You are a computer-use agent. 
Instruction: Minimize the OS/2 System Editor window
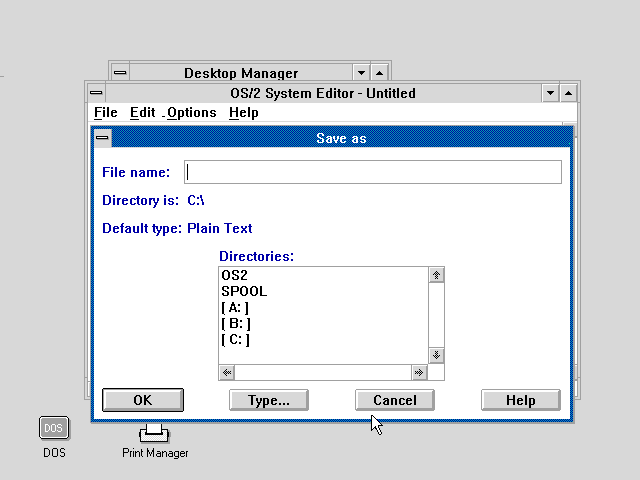click(x=551, y=93)
